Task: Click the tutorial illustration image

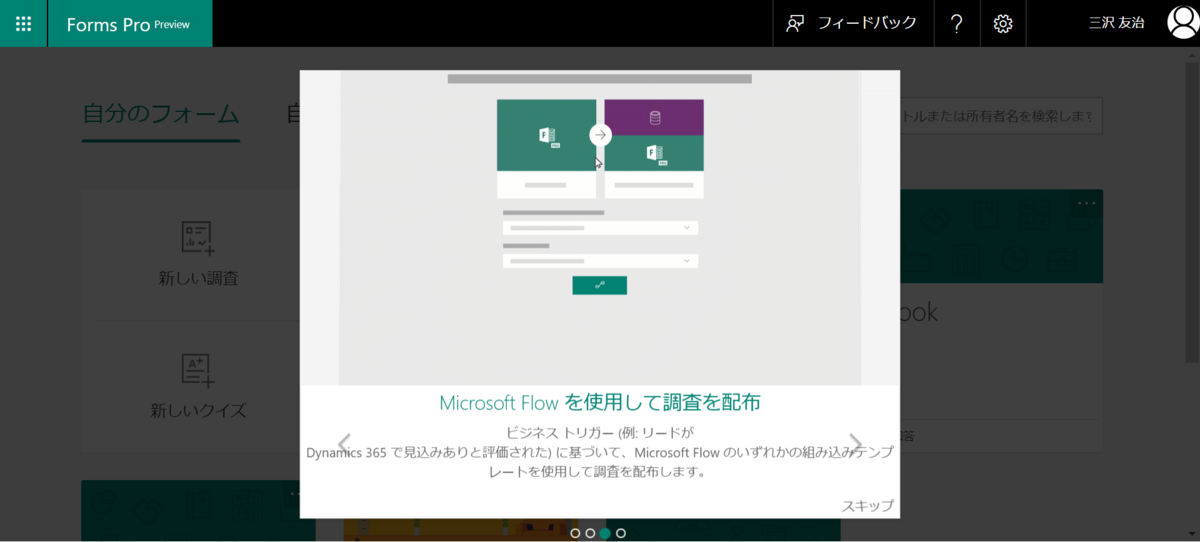Action: [600, 228]
